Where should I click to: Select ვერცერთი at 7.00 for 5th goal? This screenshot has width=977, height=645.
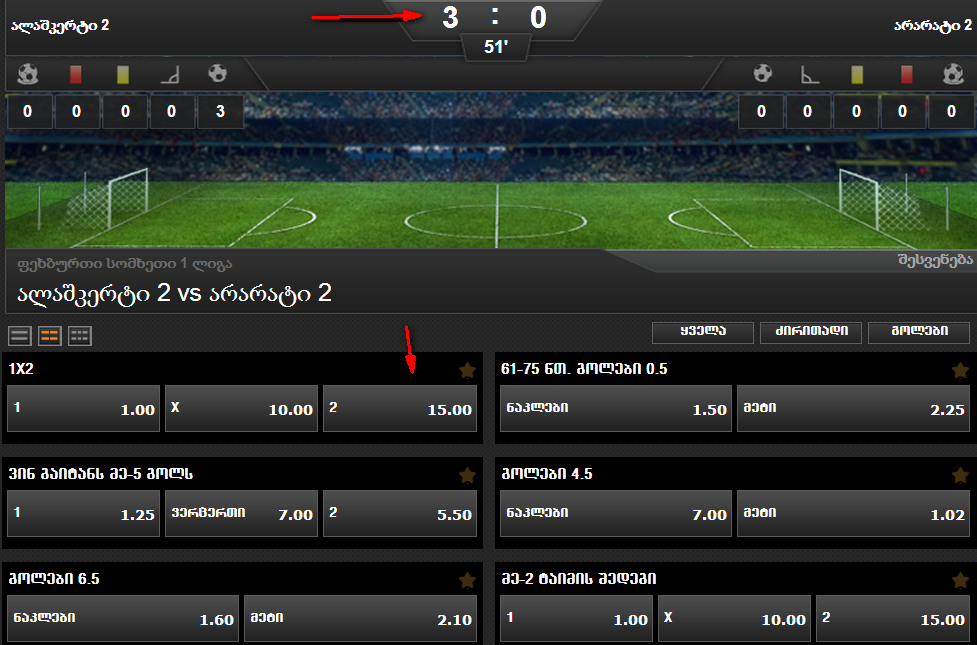coord(242,514)
